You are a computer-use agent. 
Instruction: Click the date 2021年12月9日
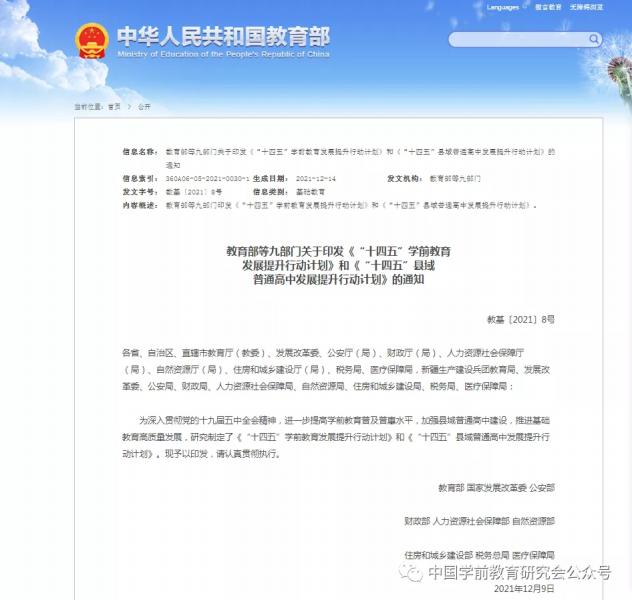pyautogui.click(x=524, y=589)
